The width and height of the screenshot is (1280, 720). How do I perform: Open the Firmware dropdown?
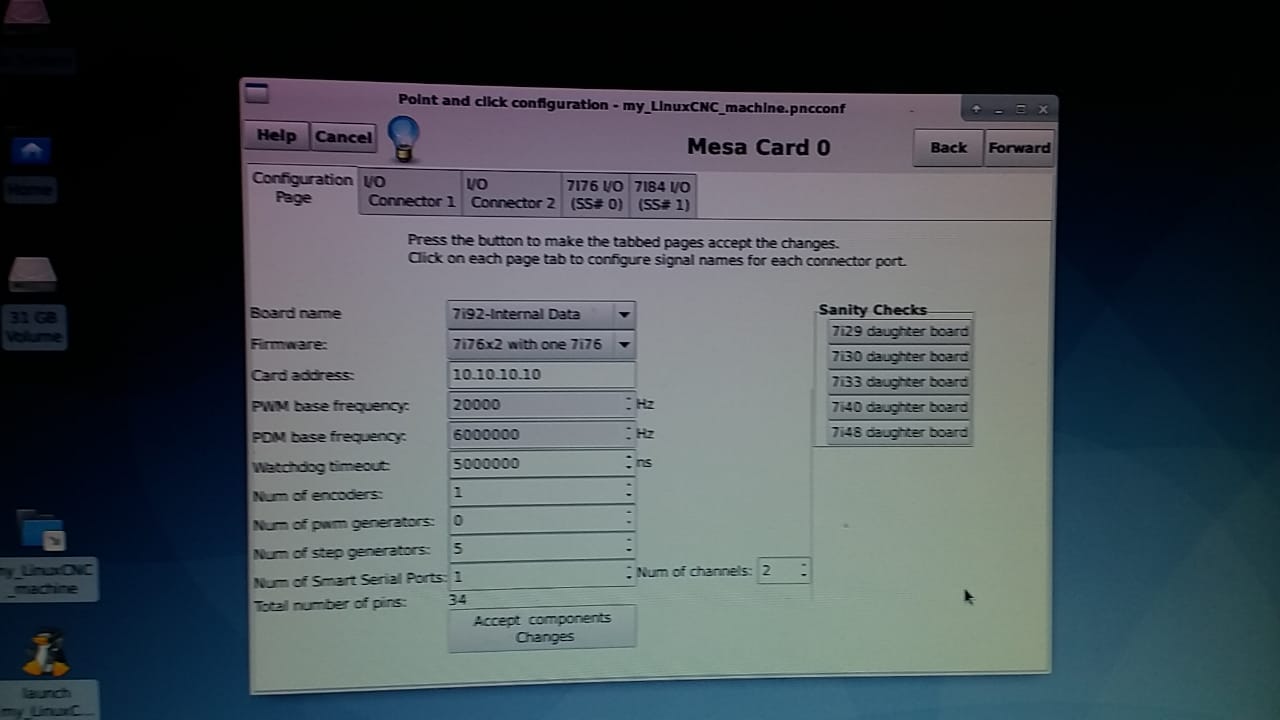pos(541,344)
